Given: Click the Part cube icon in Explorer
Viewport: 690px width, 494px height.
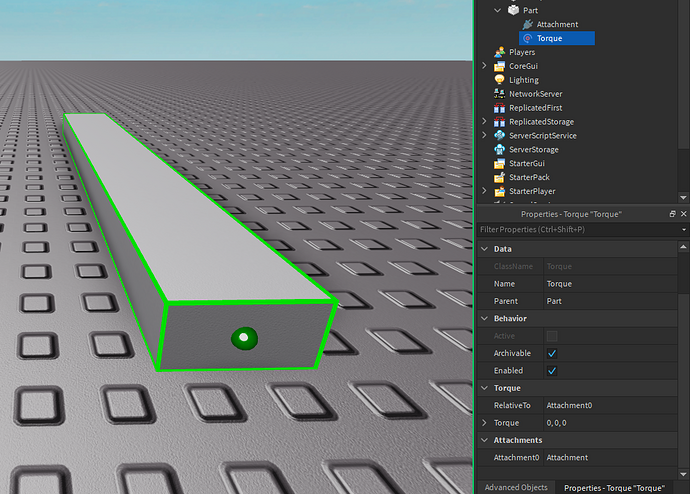Looking at the screenshot, I should click(513, 10).
